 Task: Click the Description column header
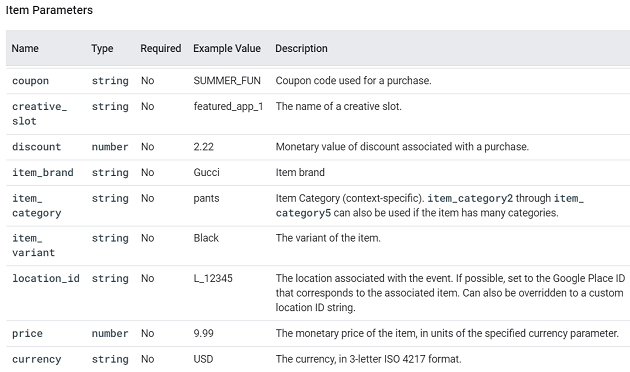point(301,49)
